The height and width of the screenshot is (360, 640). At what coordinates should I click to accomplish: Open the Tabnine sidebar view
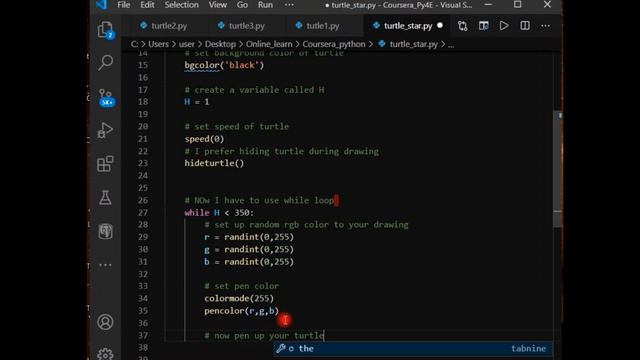tap(105, 231)
